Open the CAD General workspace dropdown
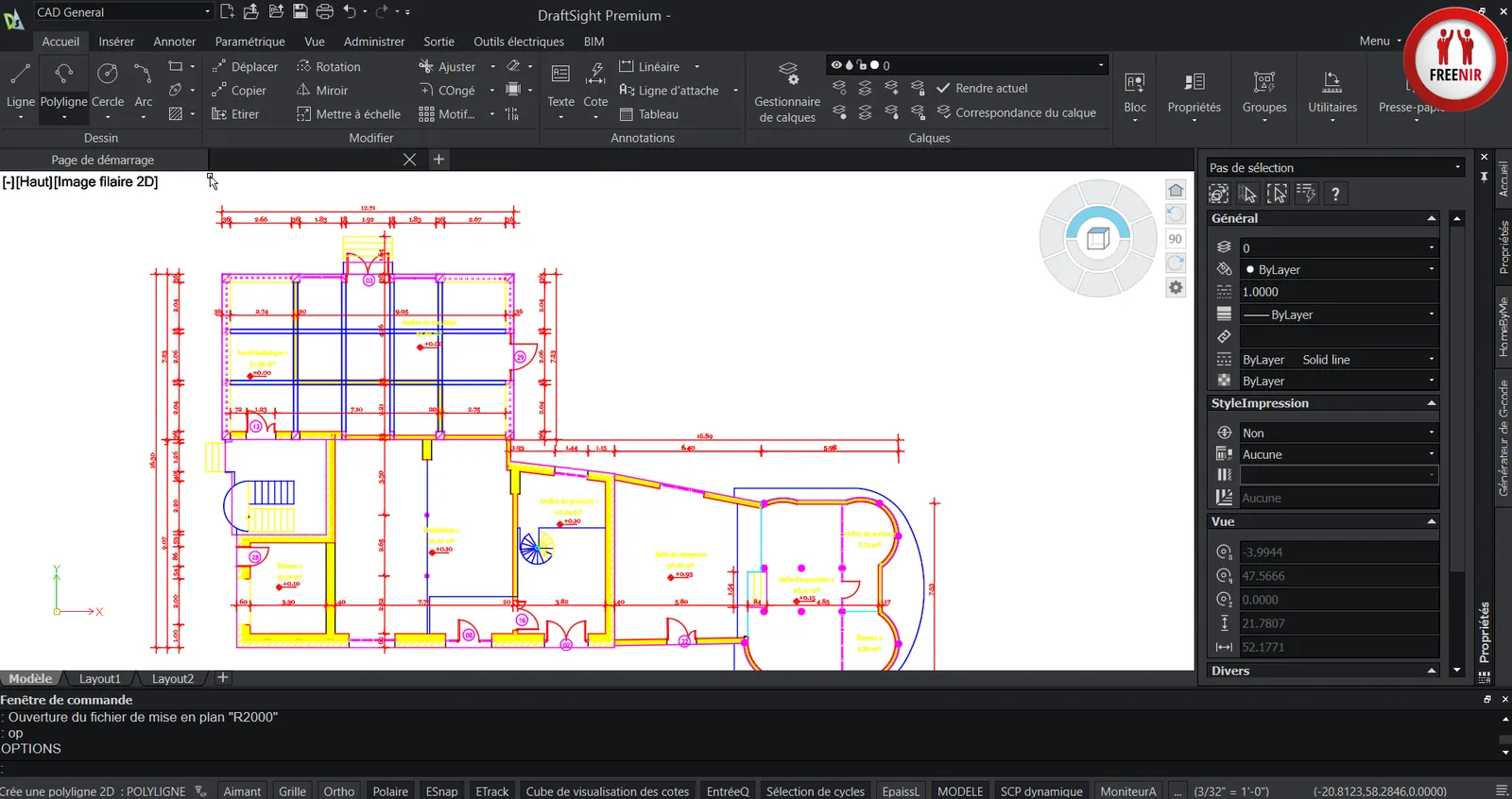Viewport: 1512px width, 799px height. (123, 12)
